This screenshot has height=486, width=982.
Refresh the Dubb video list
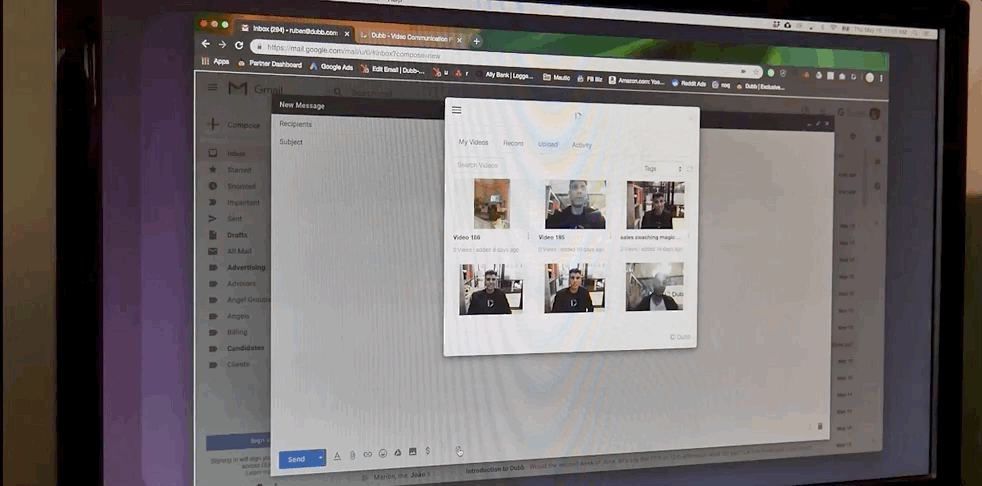690,169
